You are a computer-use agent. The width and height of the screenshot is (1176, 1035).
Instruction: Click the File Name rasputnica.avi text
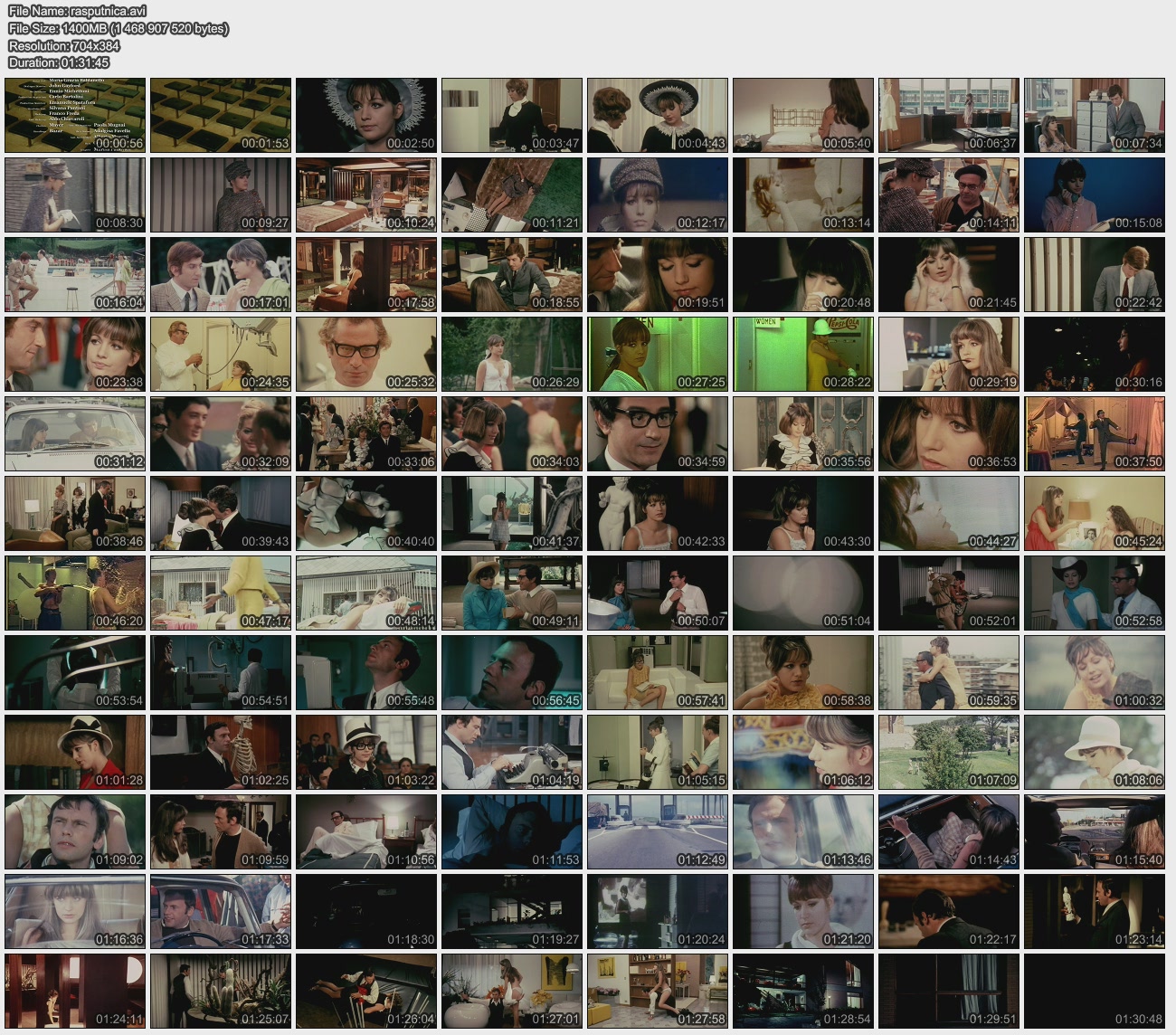pyautogui.click(x=77, y=12)
